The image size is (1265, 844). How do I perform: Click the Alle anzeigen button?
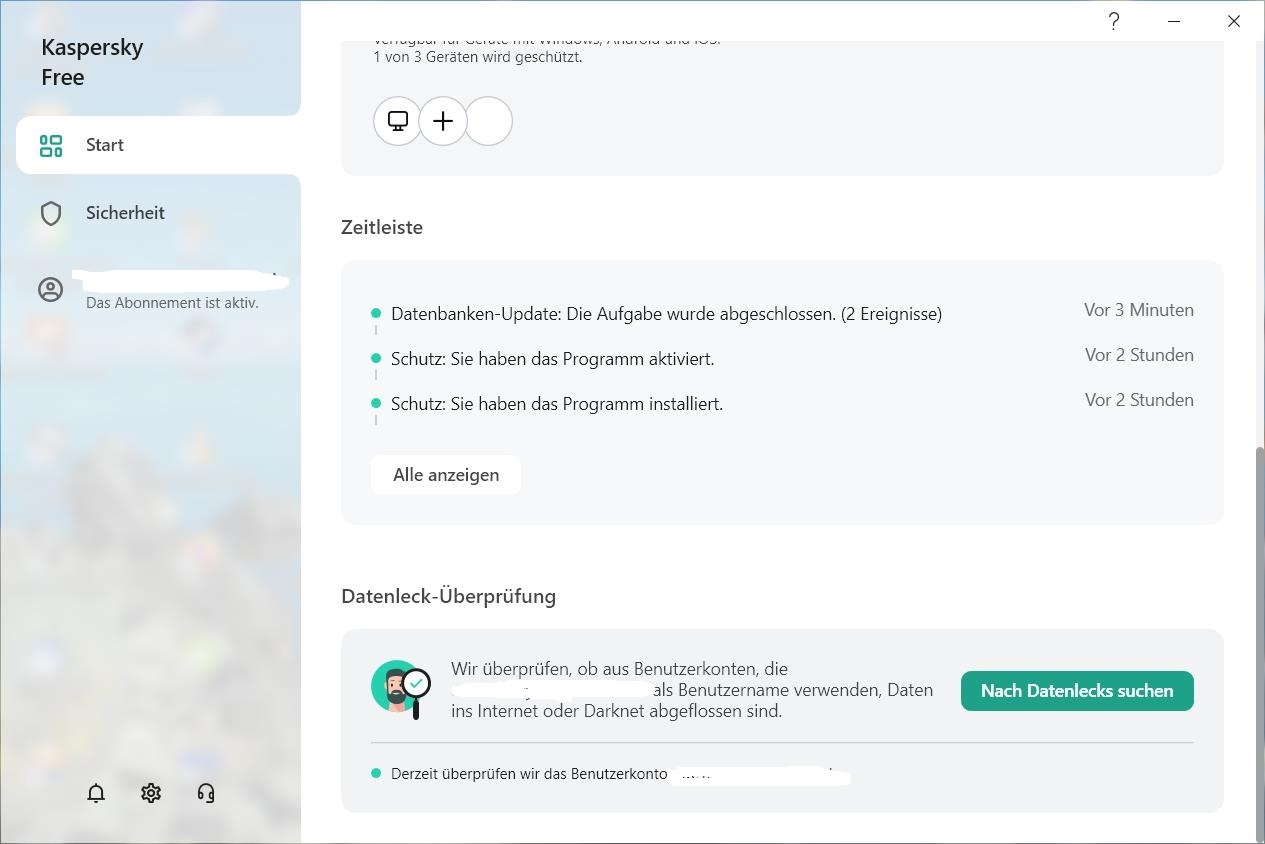point(446,475)
